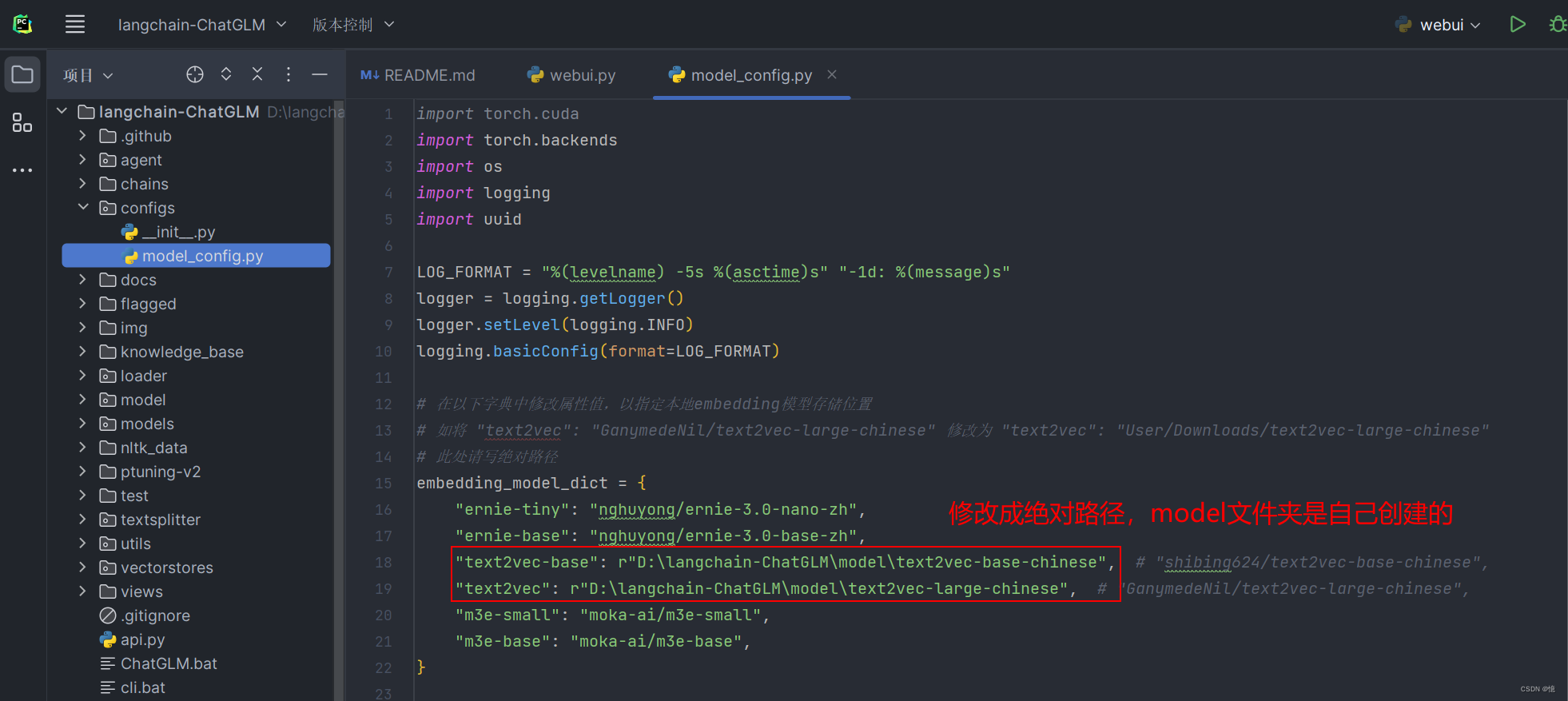Click the X icon in project panel
Screen dimensions: 1568x701
[x=257, y=74]
